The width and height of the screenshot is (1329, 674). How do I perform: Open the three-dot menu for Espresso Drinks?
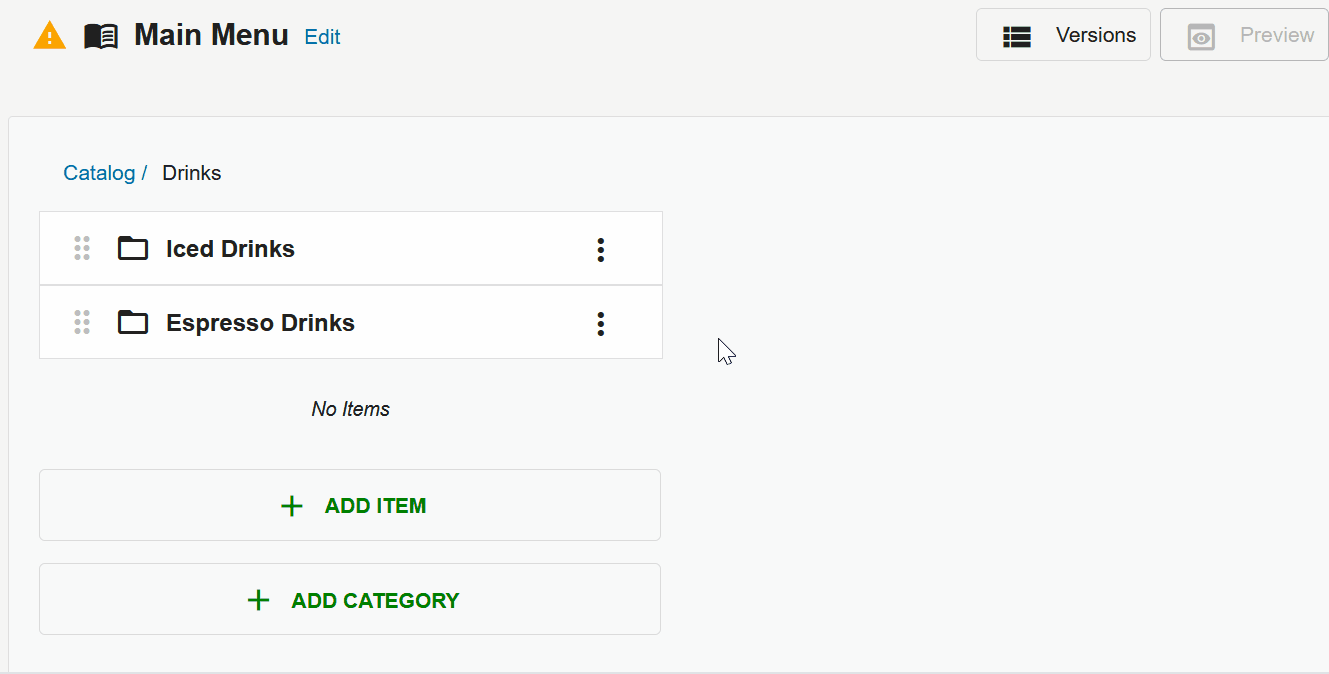click(x=600, y=323)
